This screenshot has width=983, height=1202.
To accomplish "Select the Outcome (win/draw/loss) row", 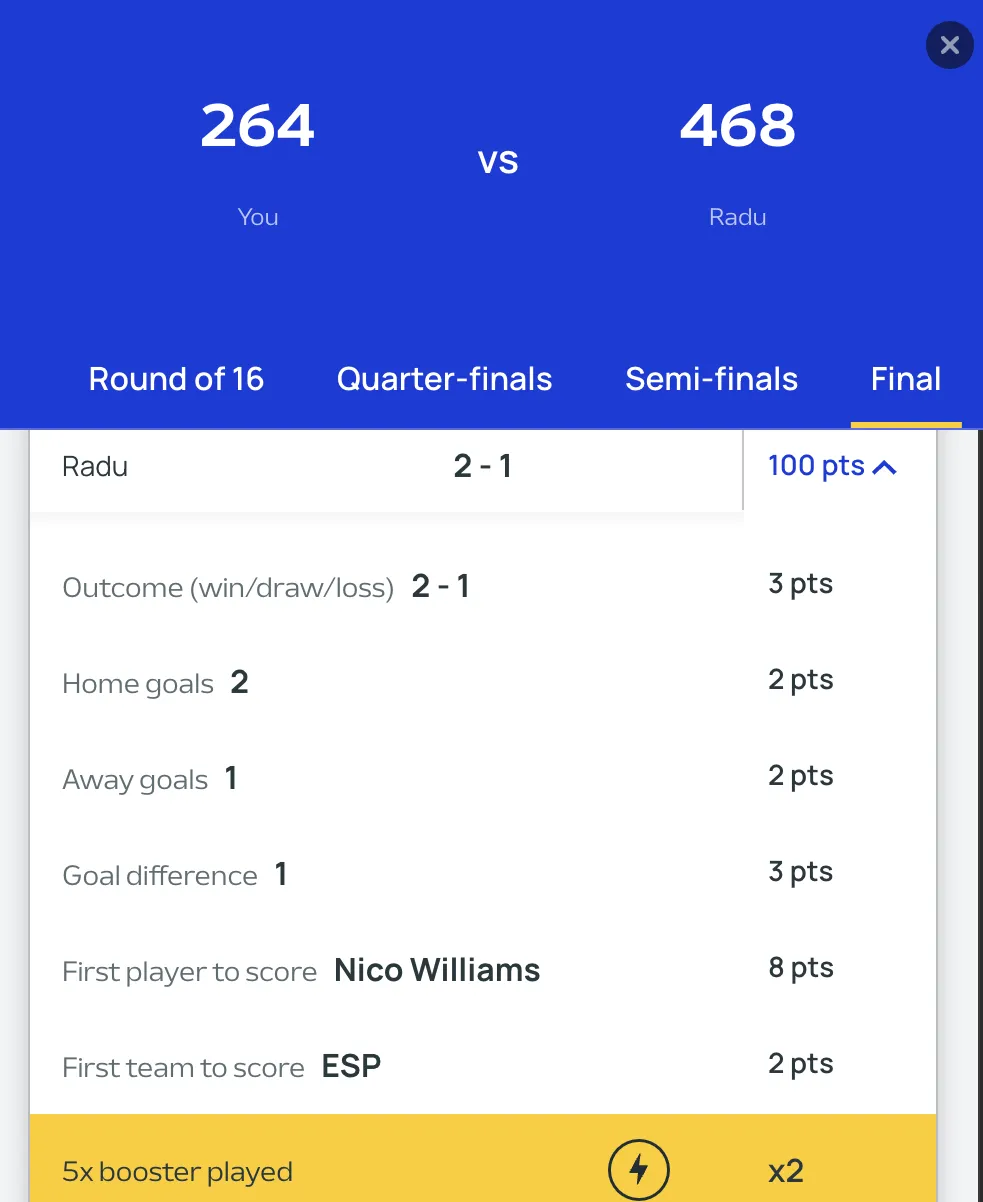I will tap(483, 586).
